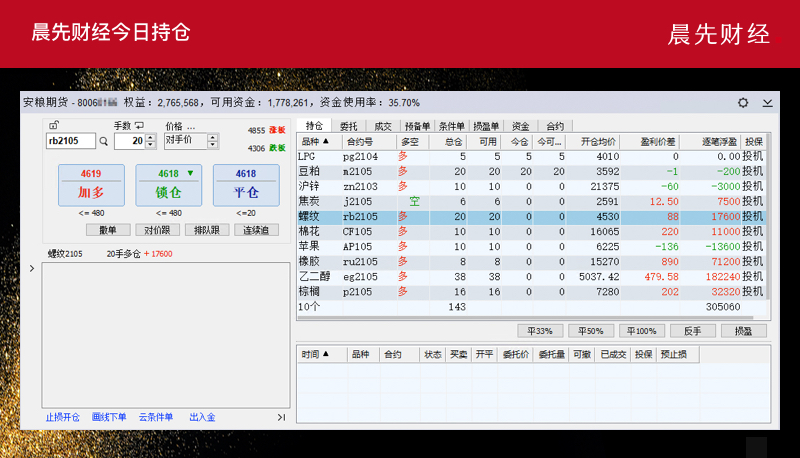Click the 手数 quantity stepper arrows
The height and width of the screenshot is (458, 800).
click(150, 142)
